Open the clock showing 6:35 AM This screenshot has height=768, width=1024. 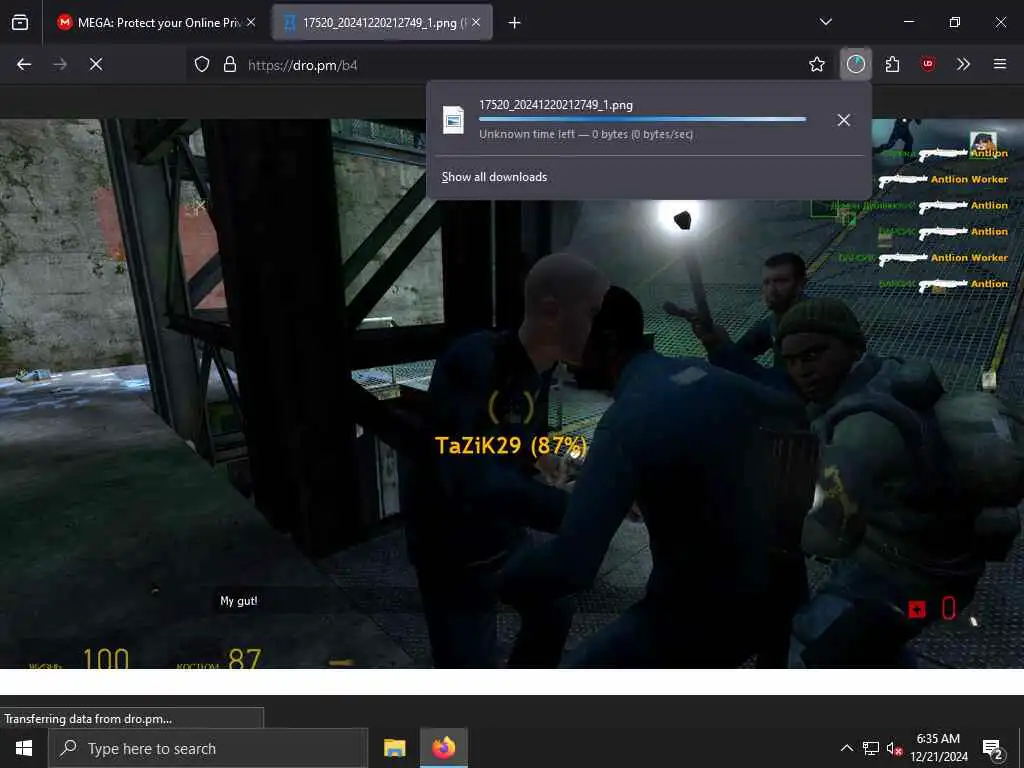coord(938,748)
